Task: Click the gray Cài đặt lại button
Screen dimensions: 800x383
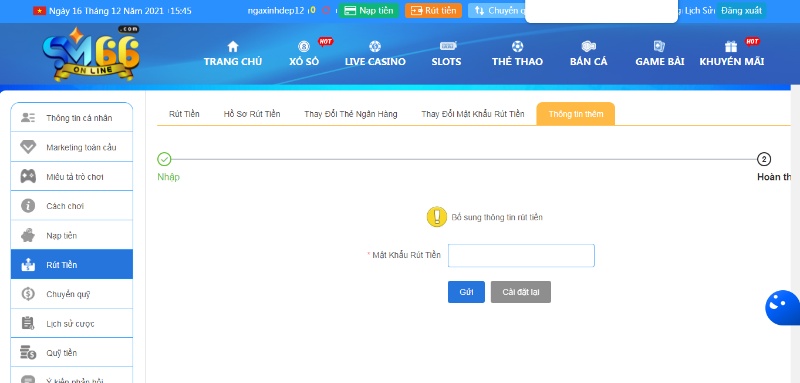Action: (x=520, y=292)
